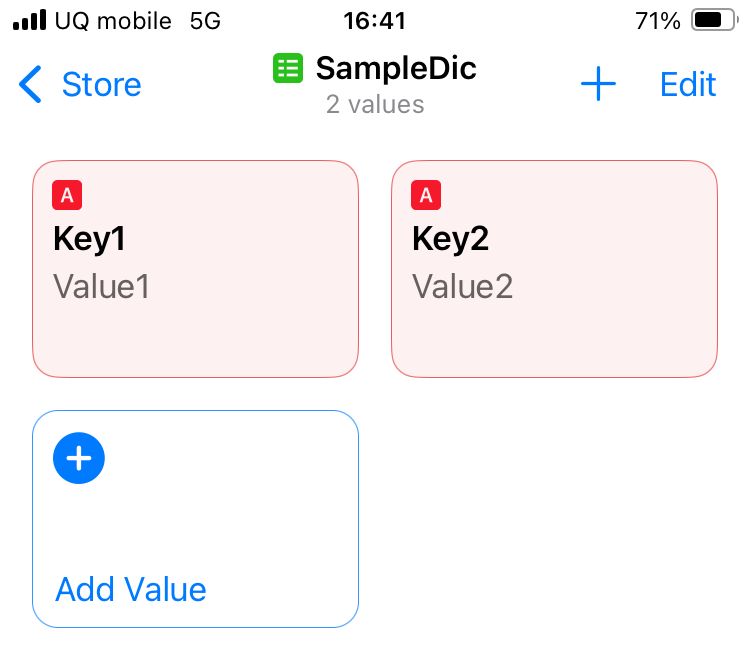Tap the green dictionary icon beside SampleDic
This screenshot has width=750, height=660.
click(289, 69)
